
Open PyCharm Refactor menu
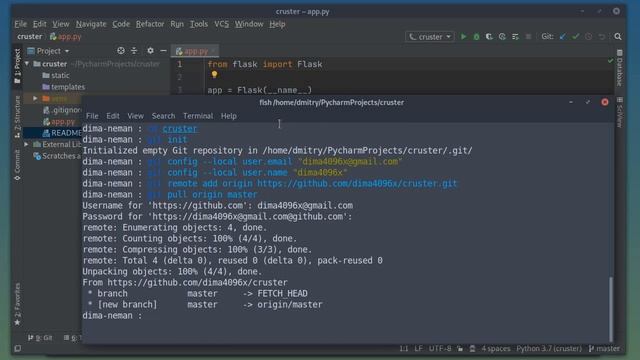tap(150, 24)
